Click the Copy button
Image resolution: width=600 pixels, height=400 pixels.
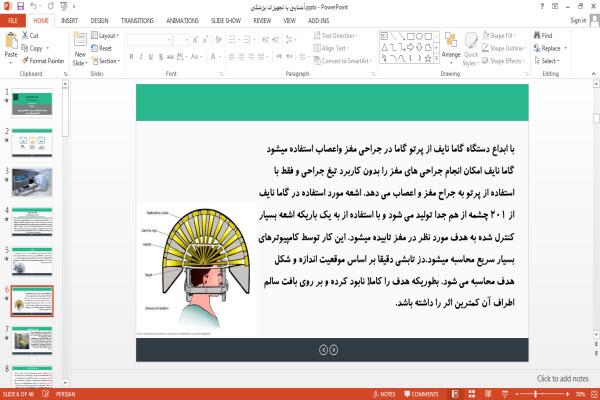(x=32, y=48)
